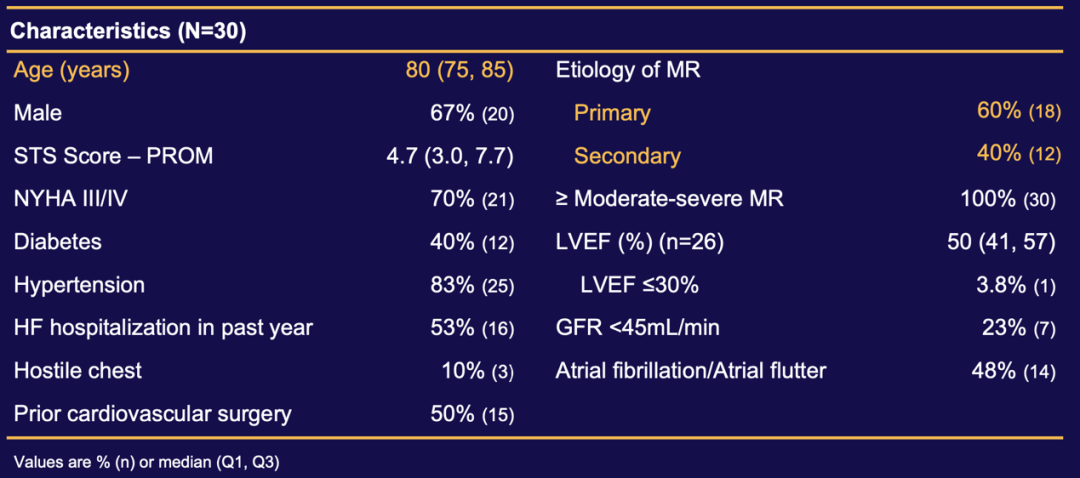The image size is (1080, 478).
Task: Select the LVEF (%) (n=26) label
Action: coord(639,242)
